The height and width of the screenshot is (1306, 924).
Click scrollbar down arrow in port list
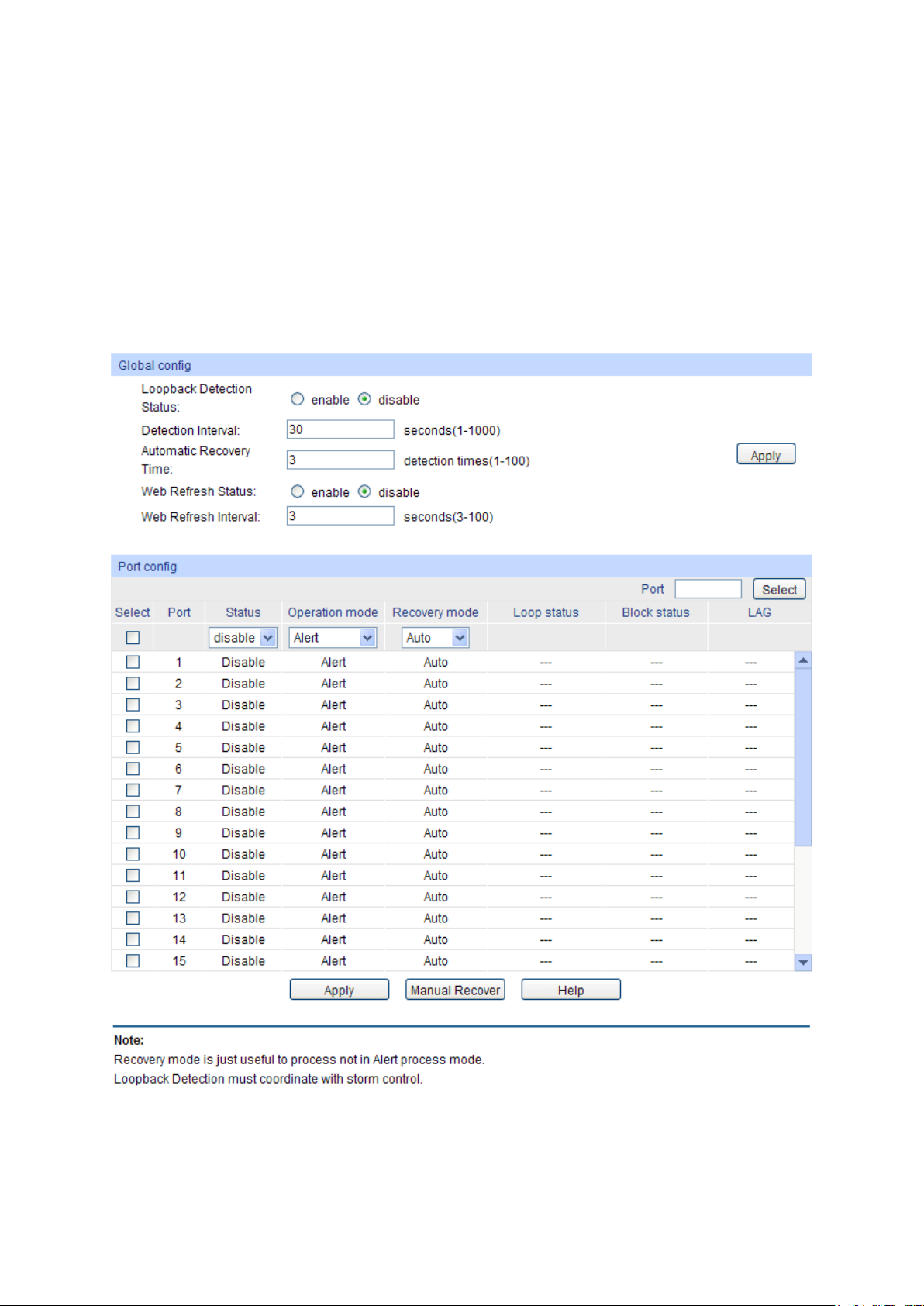click(x=803, y=962)
